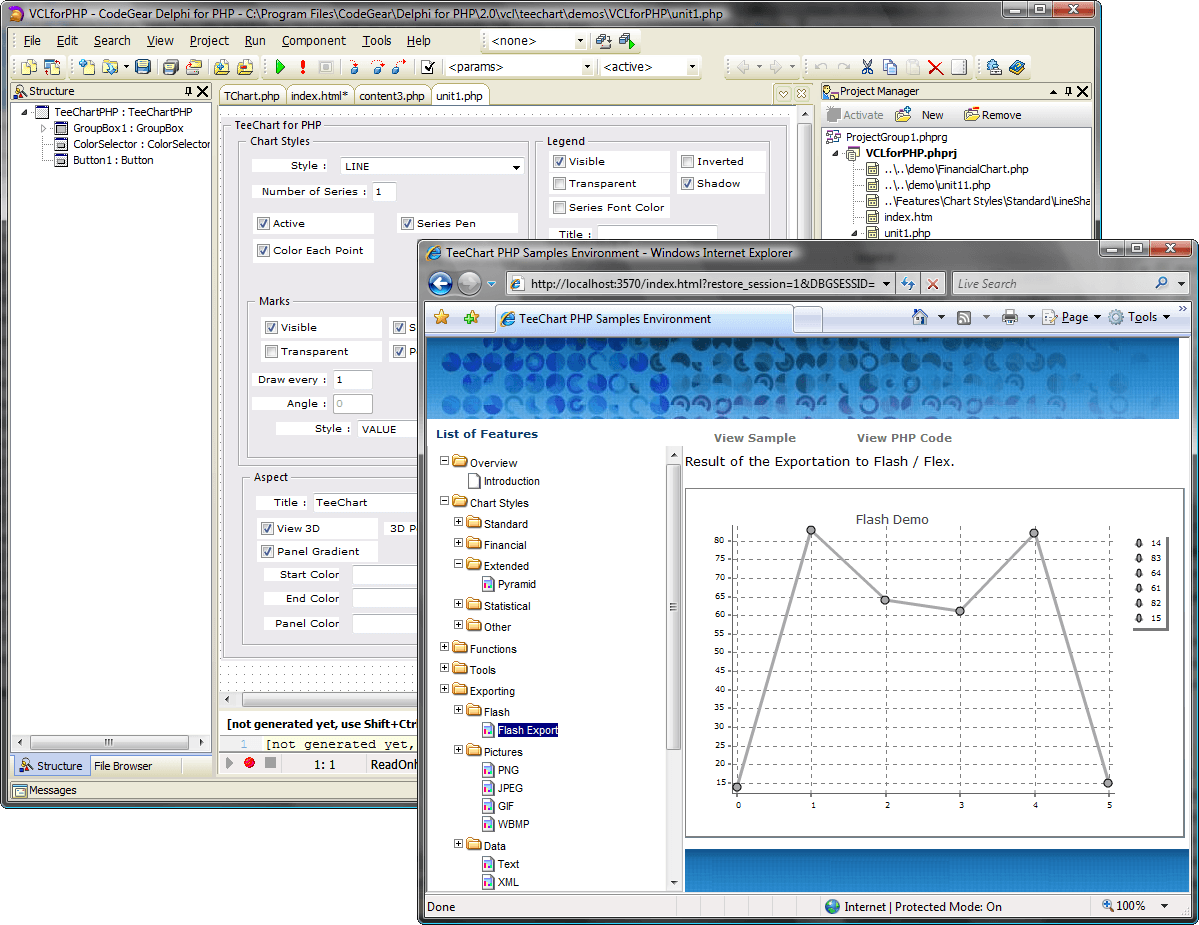Toggle the Panel Gradient checkbox
This screenshot has width=1199, height=925.
point(268,551)
